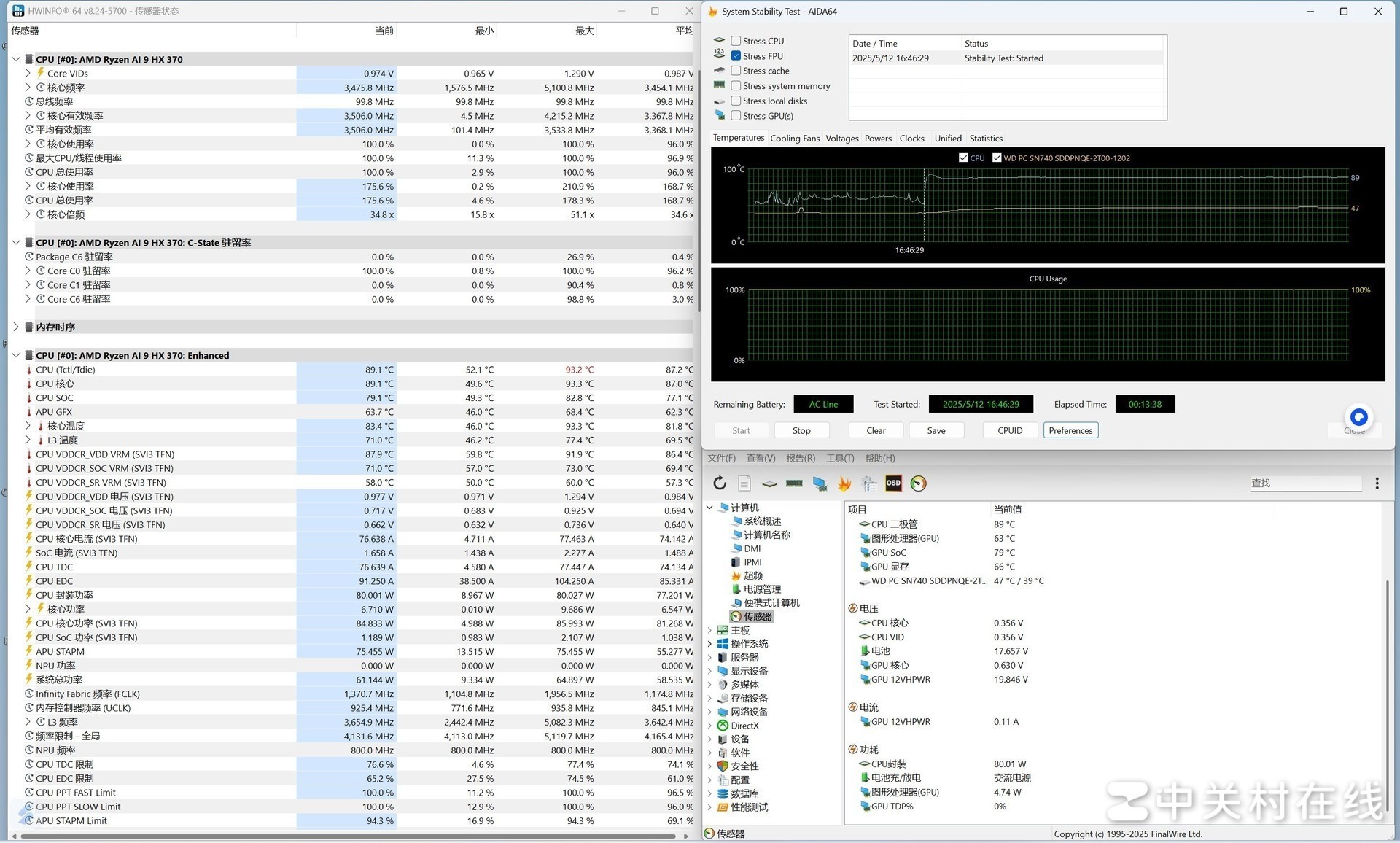Click the CPU chip toolbar icon in AIDA64

[769, 483]
